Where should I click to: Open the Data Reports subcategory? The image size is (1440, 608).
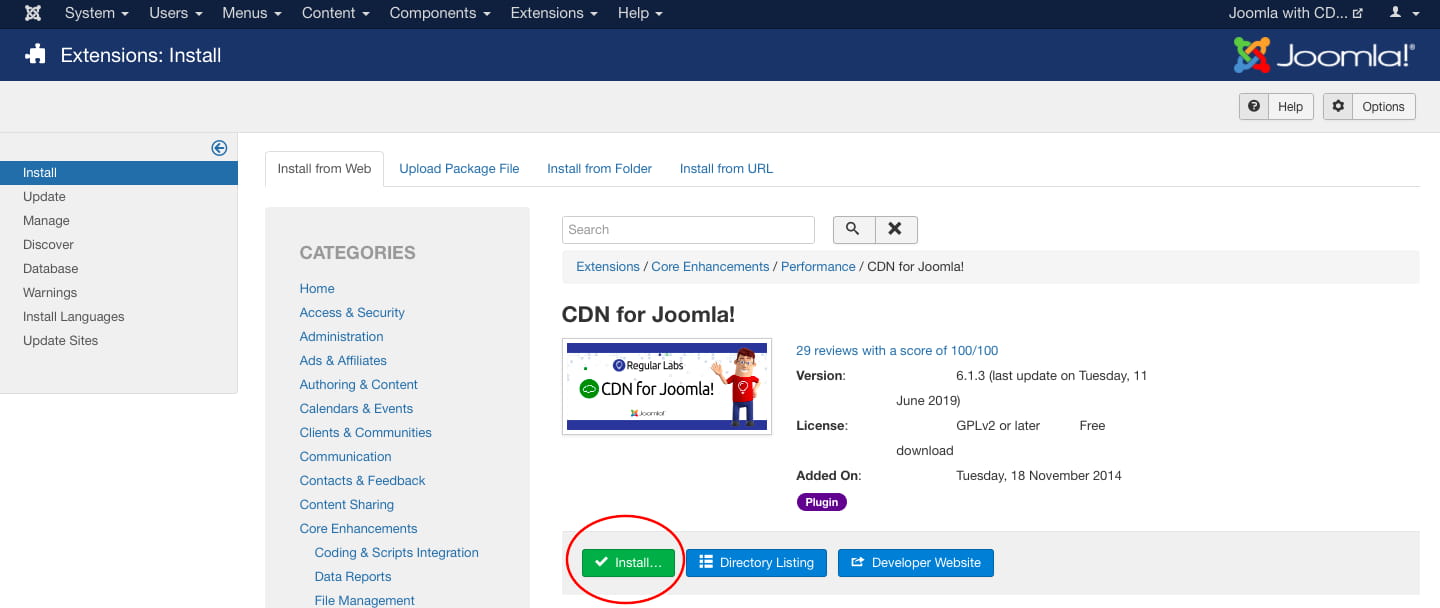pyautogui.click(x=353, y=577)
